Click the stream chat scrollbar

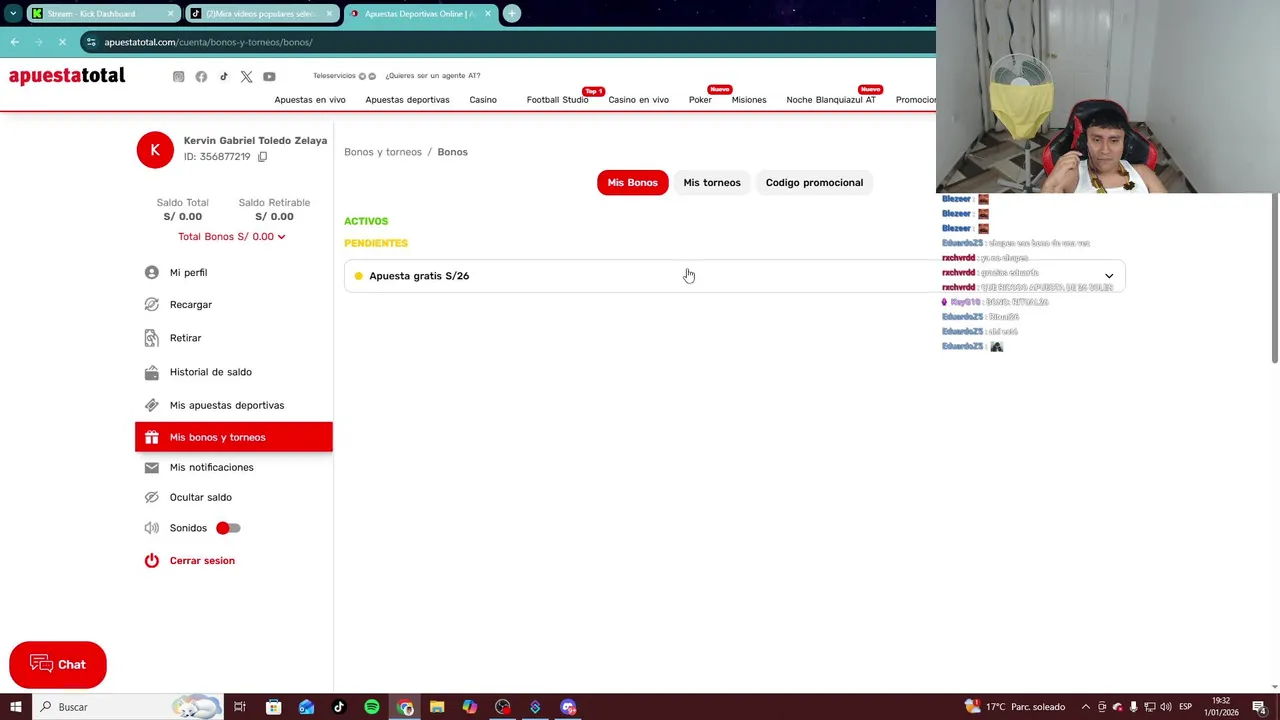(x=1275, y=278)
